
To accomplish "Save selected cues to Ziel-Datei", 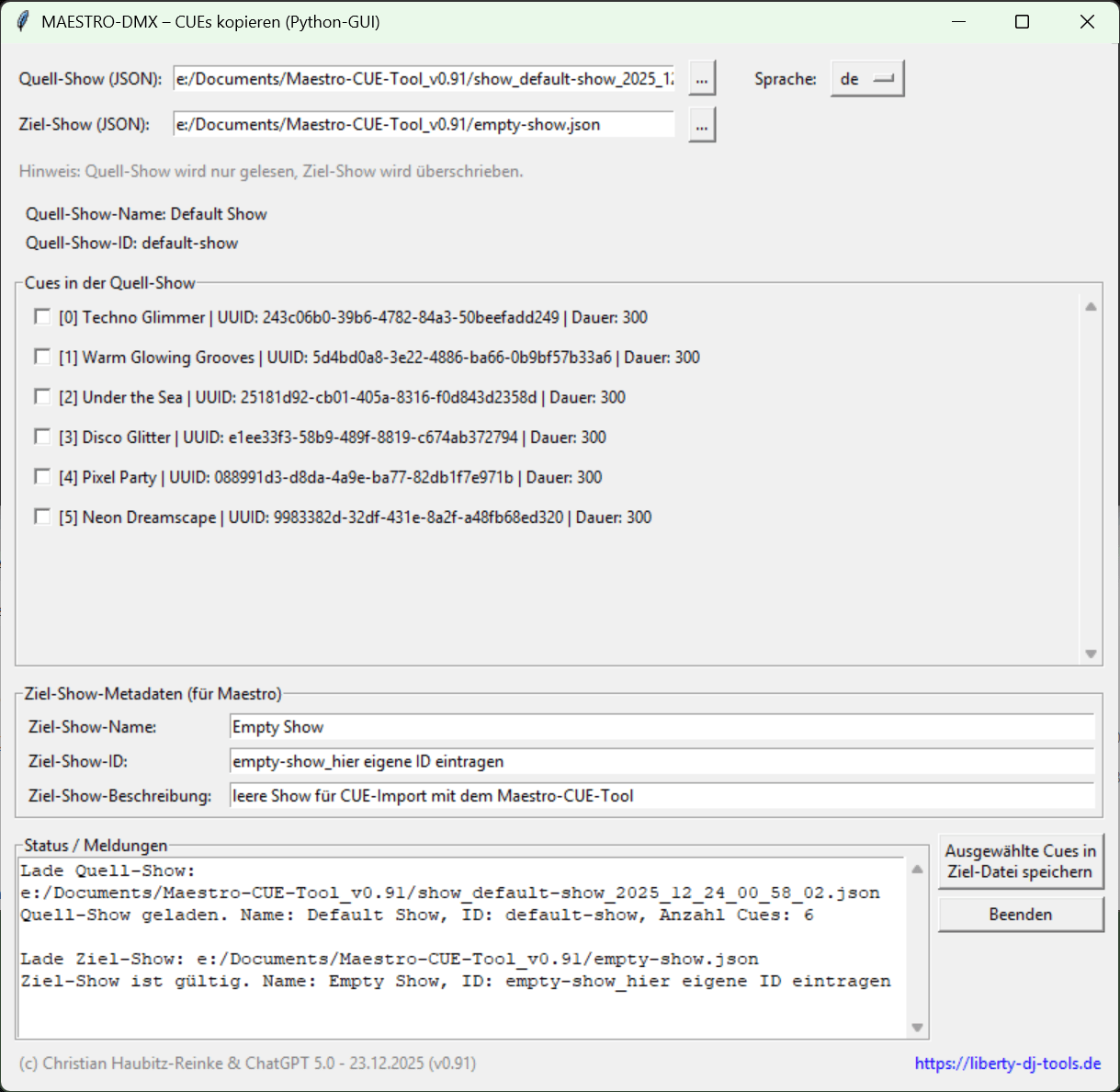I will pos(1020,861).
